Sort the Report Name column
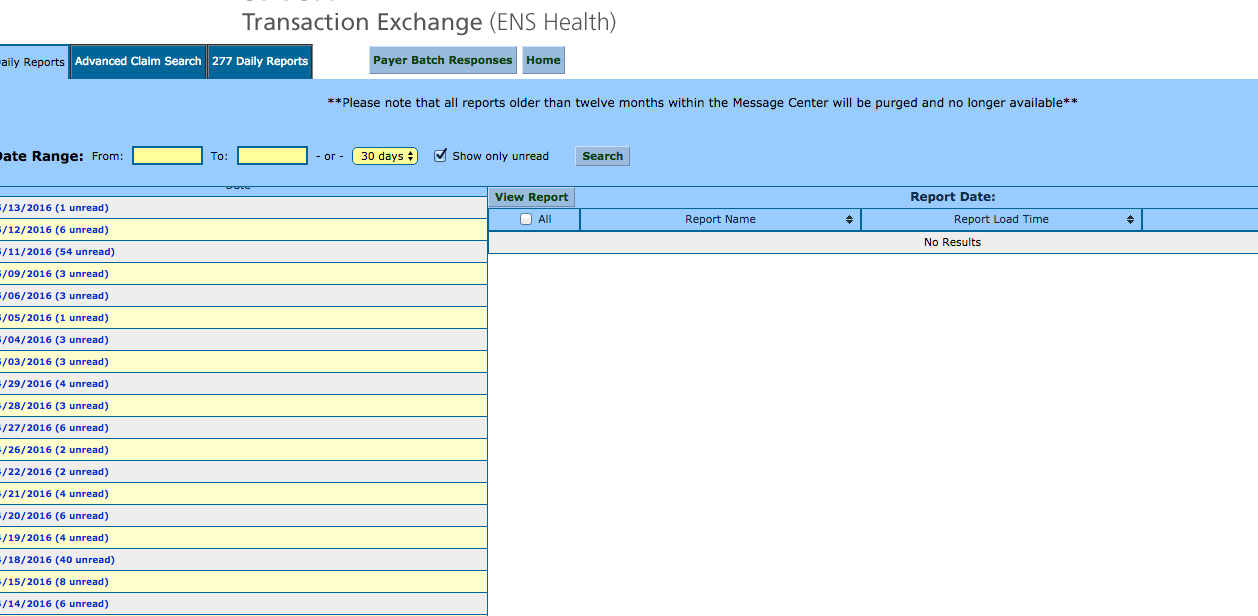 click(x=720, y=219)
